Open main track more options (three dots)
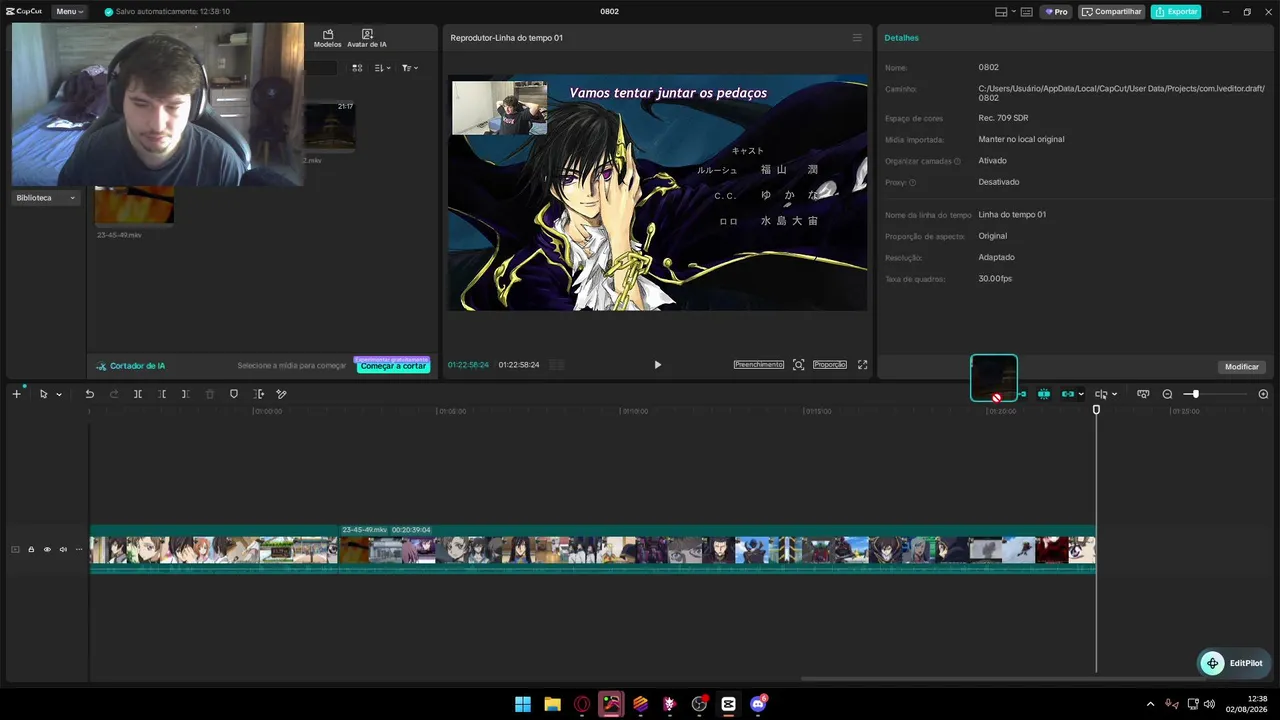Viewport: 1280px width, 720px height. pos(79,549)
